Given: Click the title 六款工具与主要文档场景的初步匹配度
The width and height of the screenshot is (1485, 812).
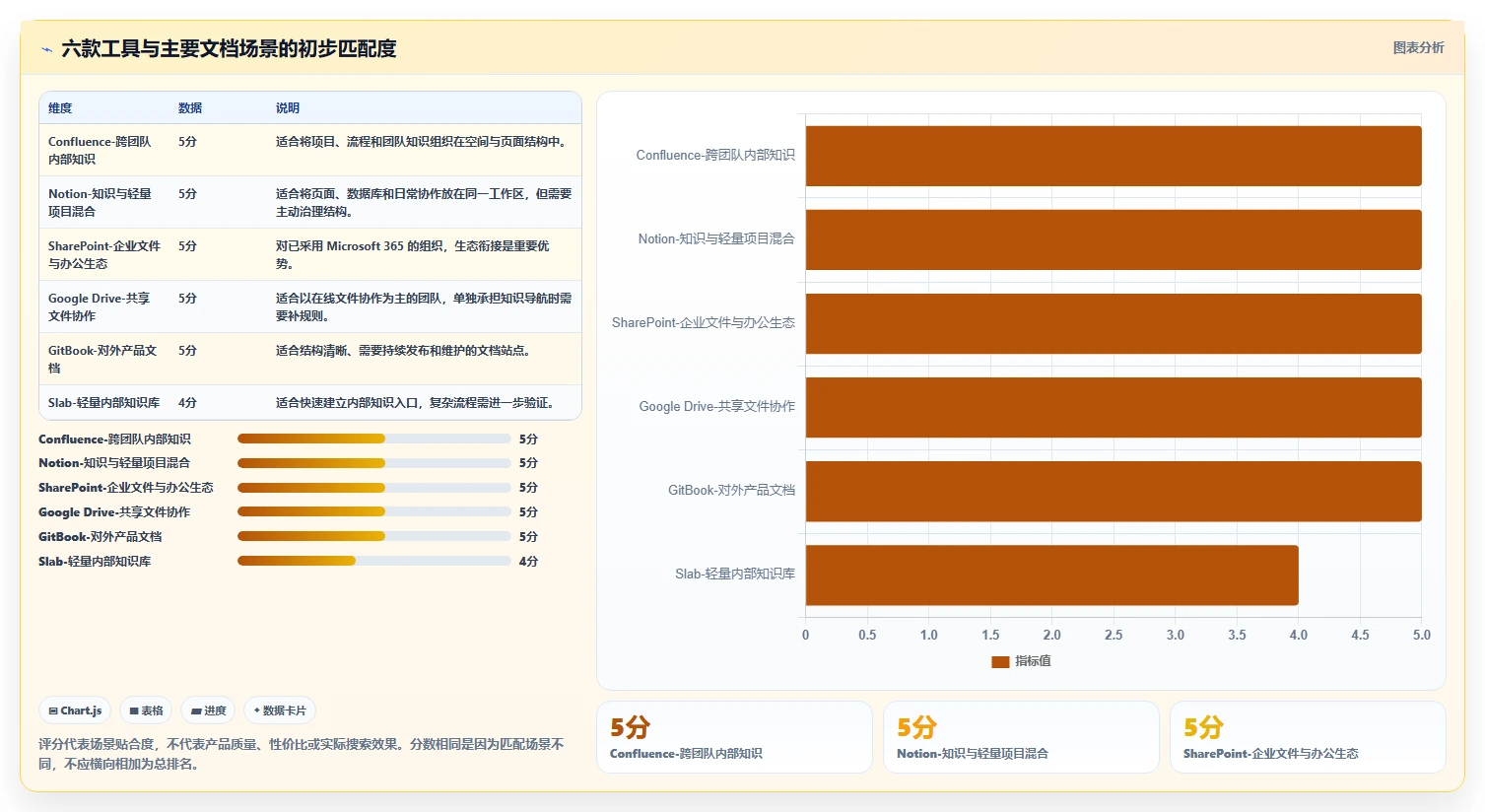Looking at the screenshot, I should pyautogui.click(x=229, y=48).
